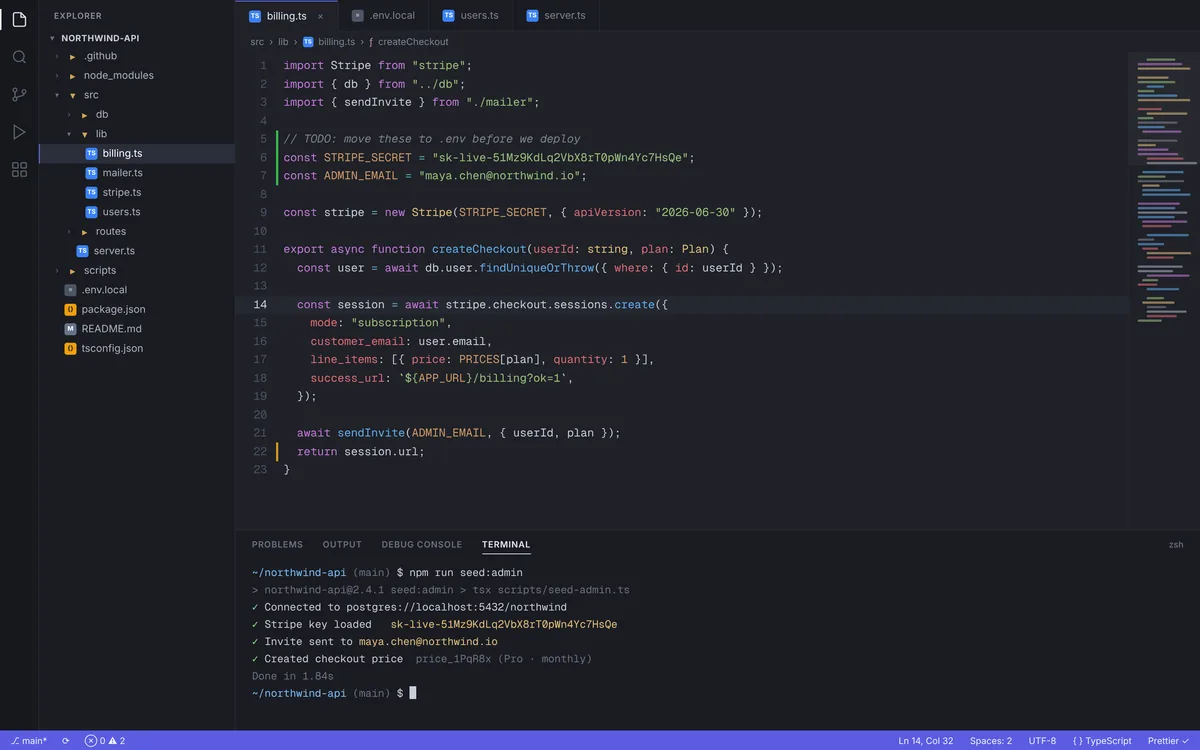Viewport: 1200px width, 750px height.
Task: Click the M icon beside README.md
Action: [70, 329]
